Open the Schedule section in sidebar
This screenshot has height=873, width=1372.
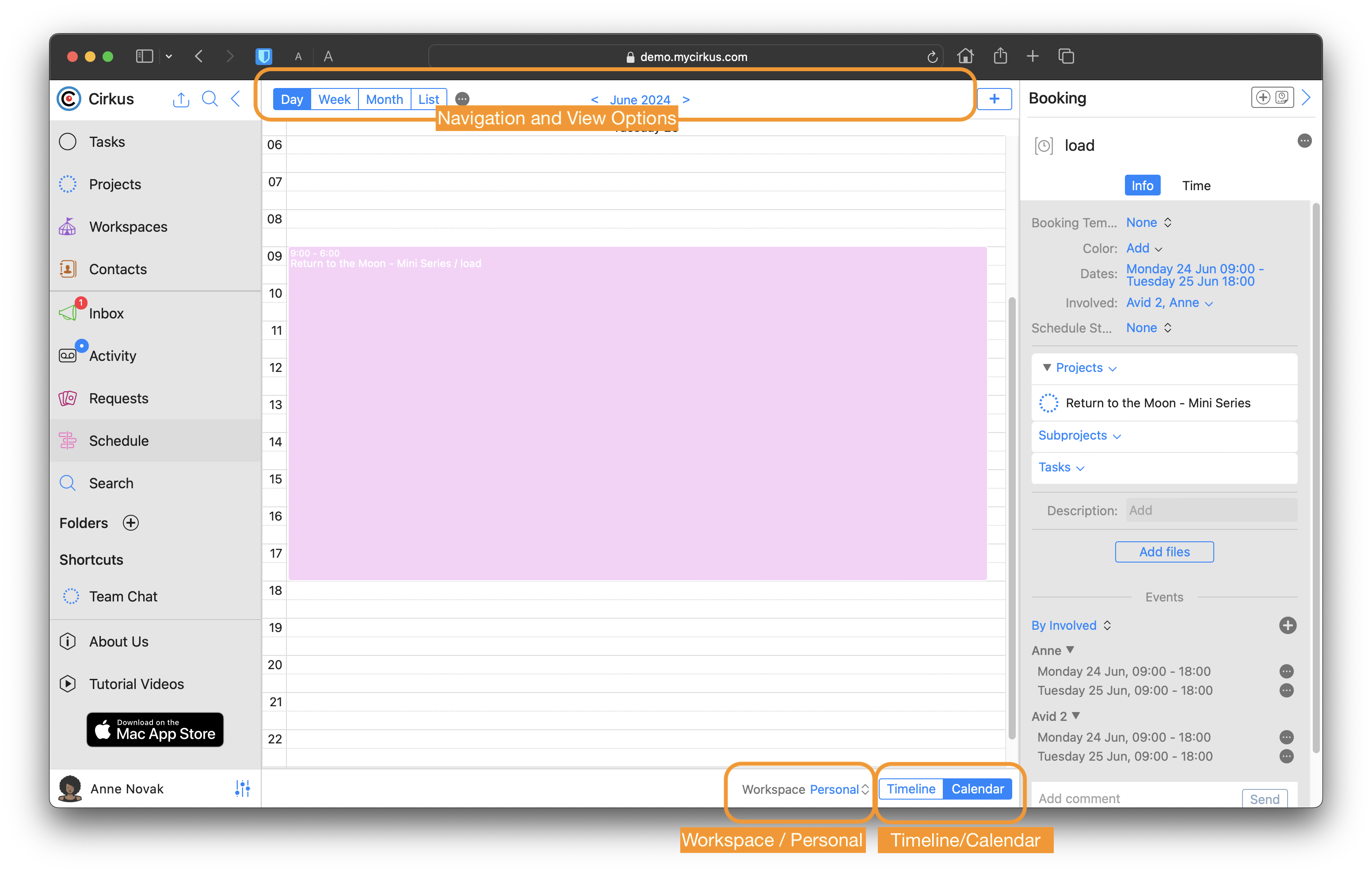pyautogui.click(x=118, y=441)
